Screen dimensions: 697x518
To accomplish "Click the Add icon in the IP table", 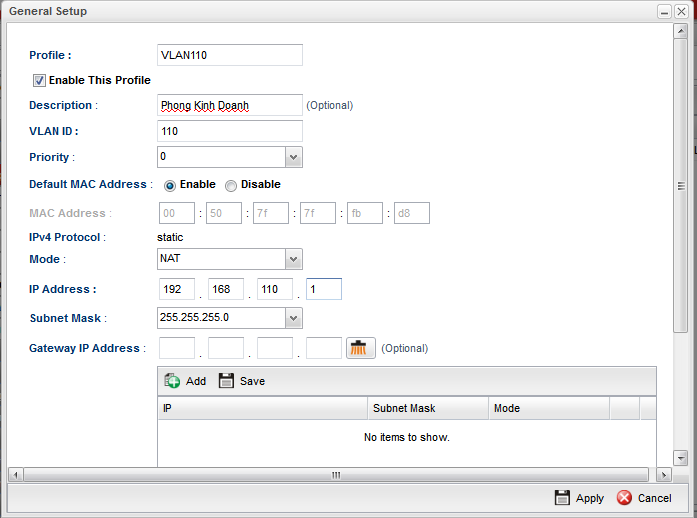I will coord(172,381).
